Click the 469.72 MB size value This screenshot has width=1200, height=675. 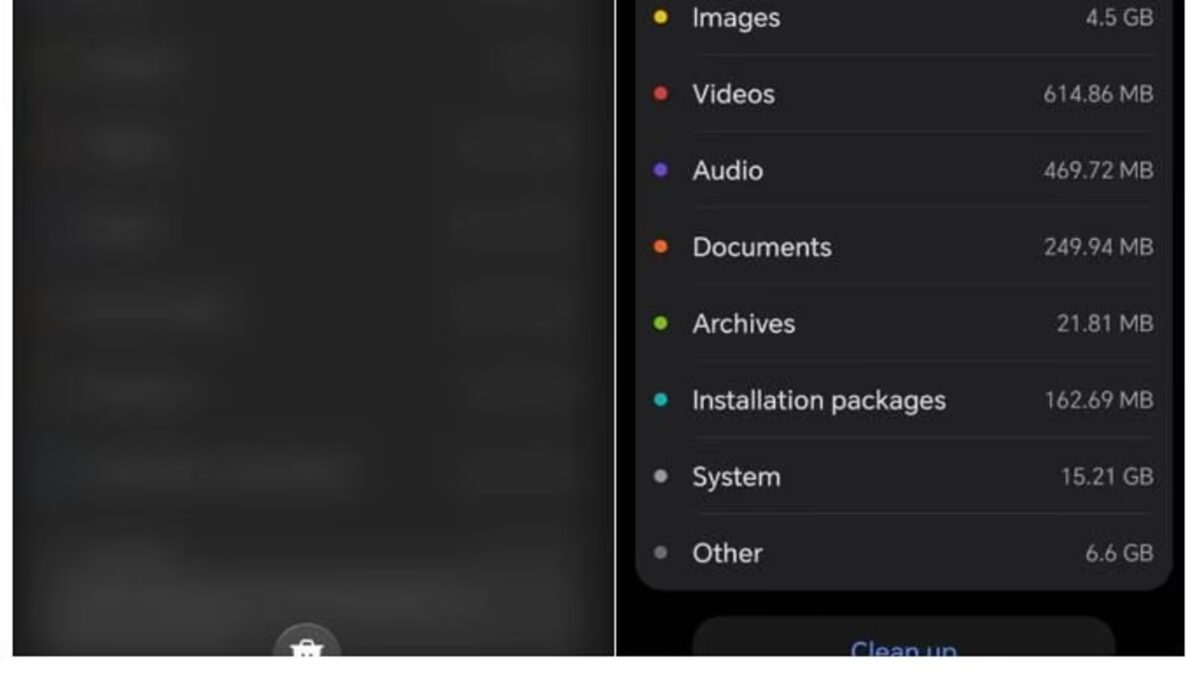pyautogui.click(x=1098, y=170)
